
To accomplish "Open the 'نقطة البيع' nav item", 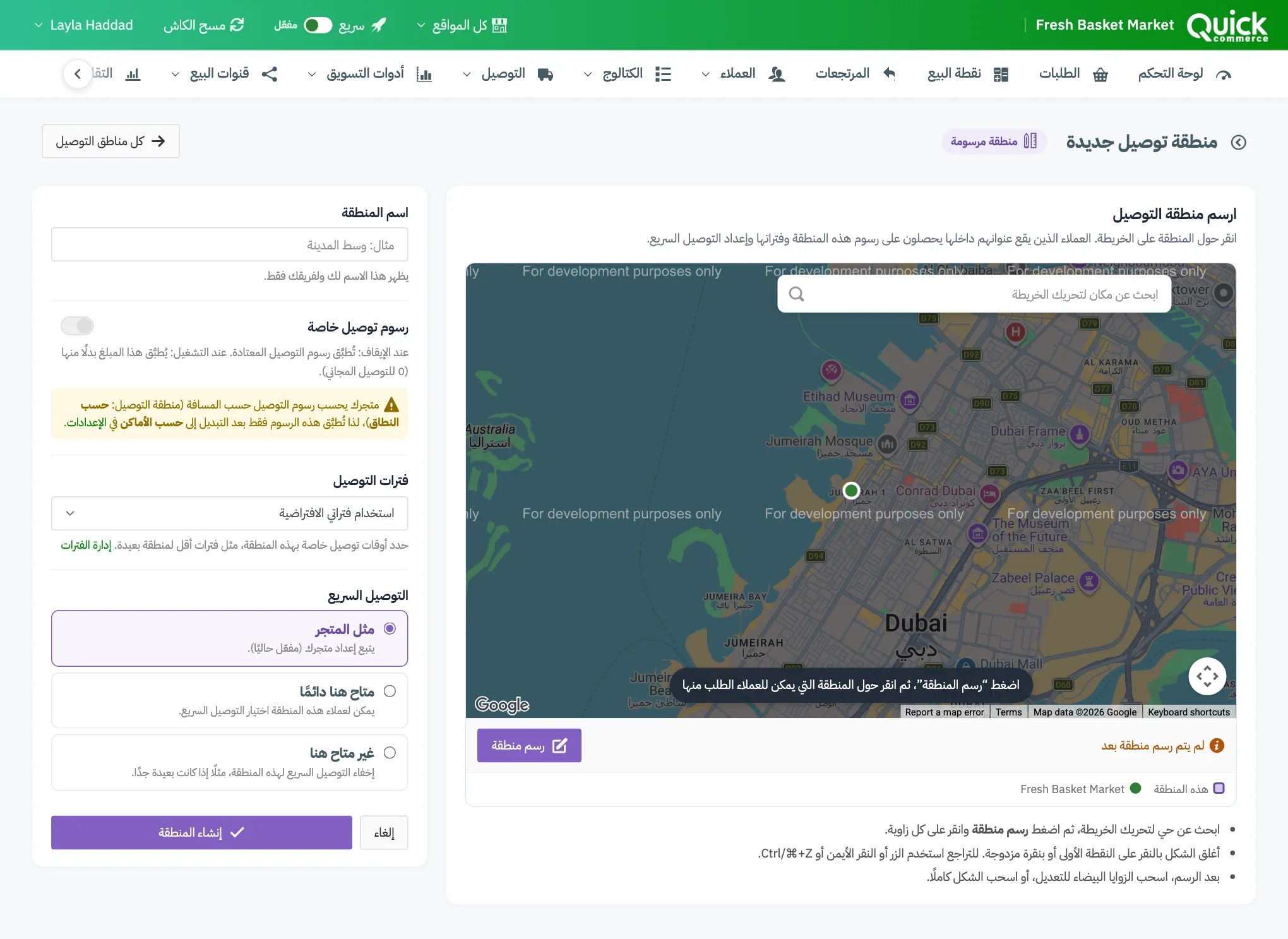I will tap(967, 75).
